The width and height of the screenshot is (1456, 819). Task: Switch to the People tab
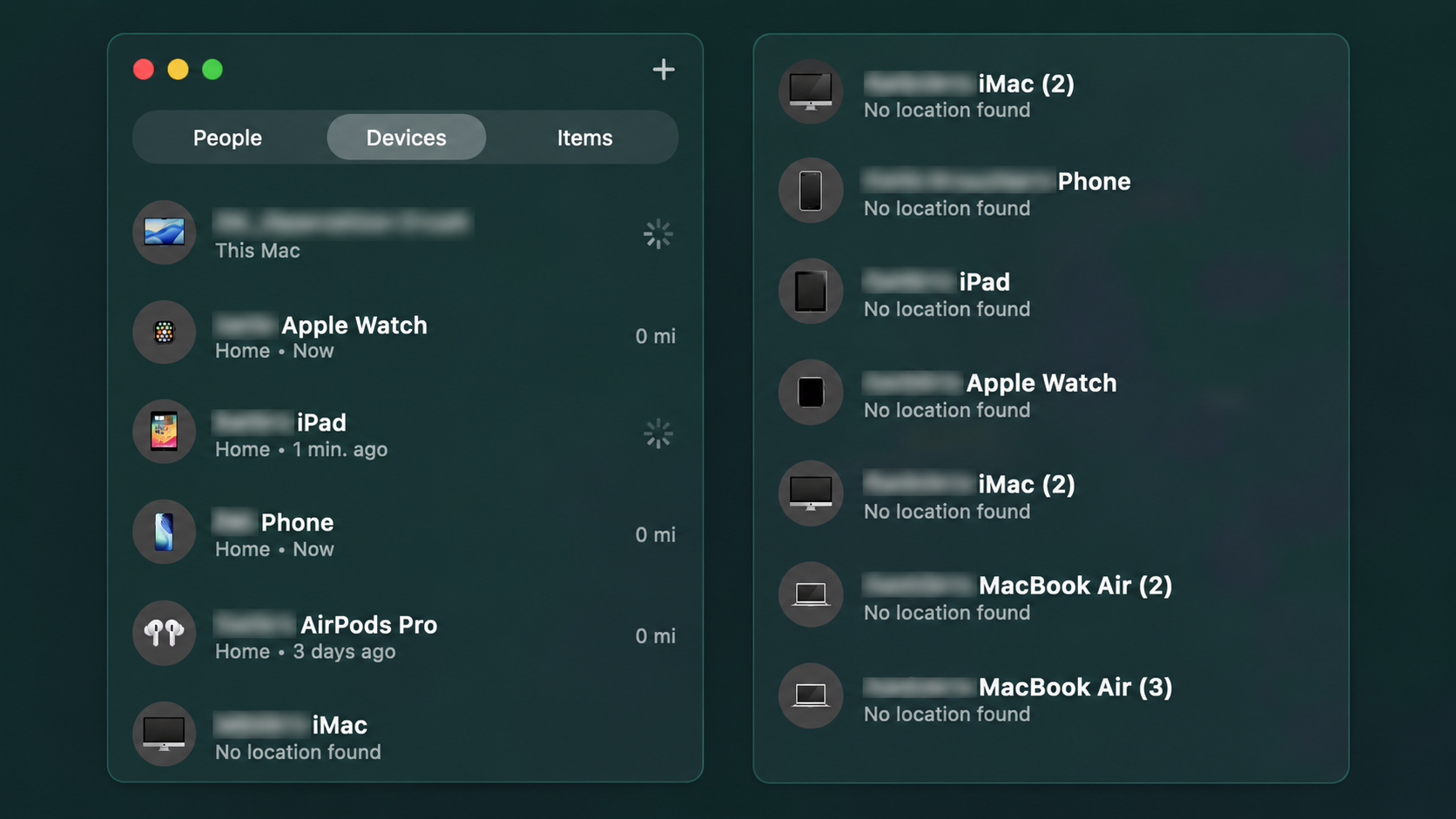(x=227, y=138)
